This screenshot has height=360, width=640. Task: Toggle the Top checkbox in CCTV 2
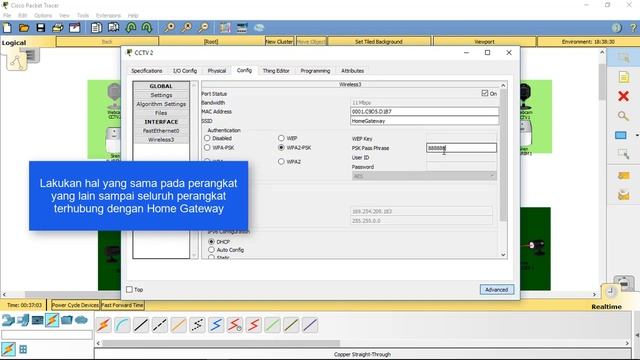(x=129, y=289)
